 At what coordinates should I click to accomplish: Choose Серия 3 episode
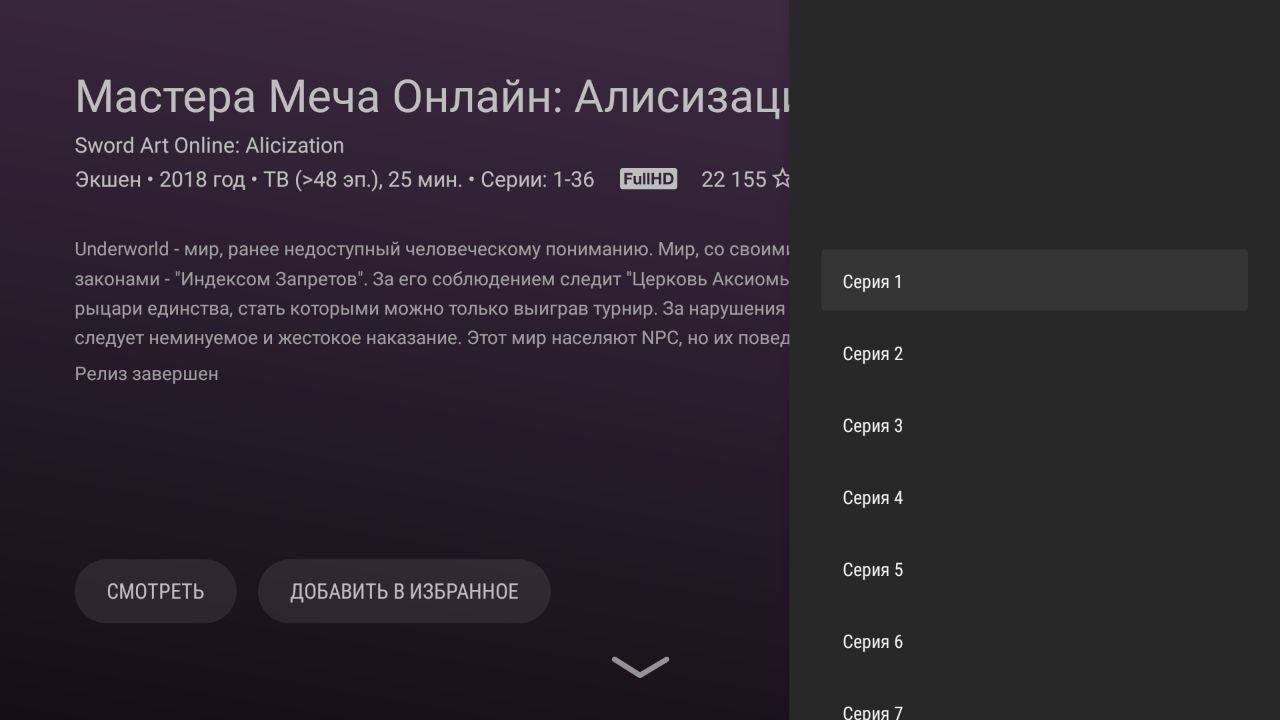pos(1034,425)
